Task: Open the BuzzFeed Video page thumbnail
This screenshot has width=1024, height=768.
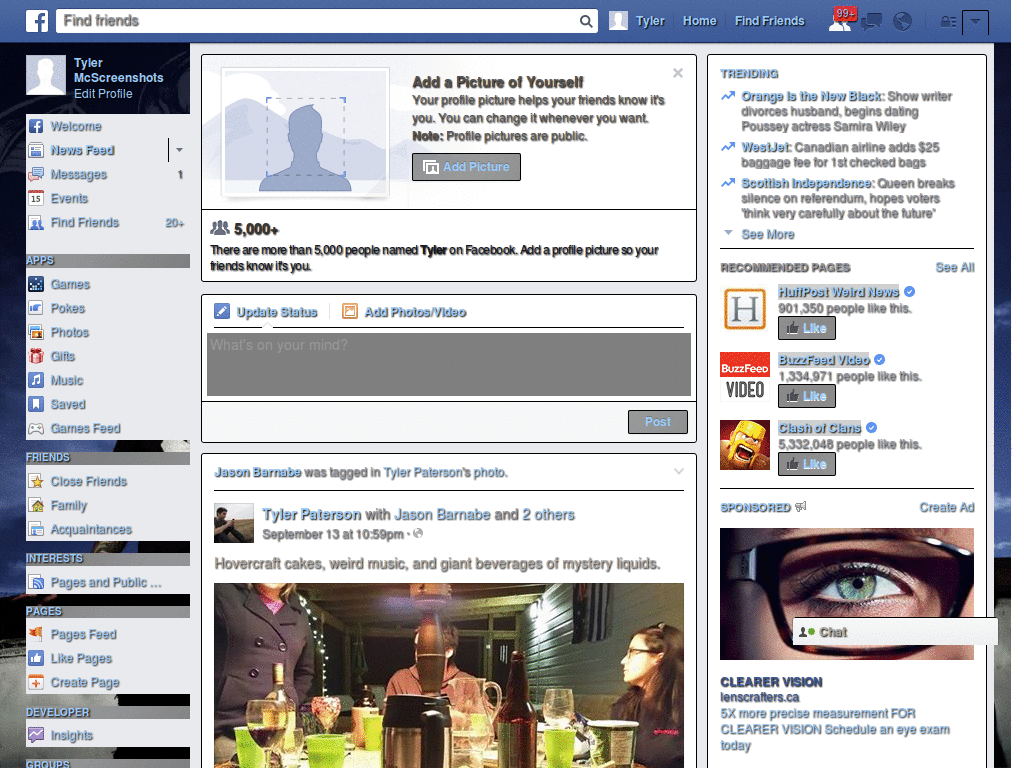Action: [x=745, y=377]
